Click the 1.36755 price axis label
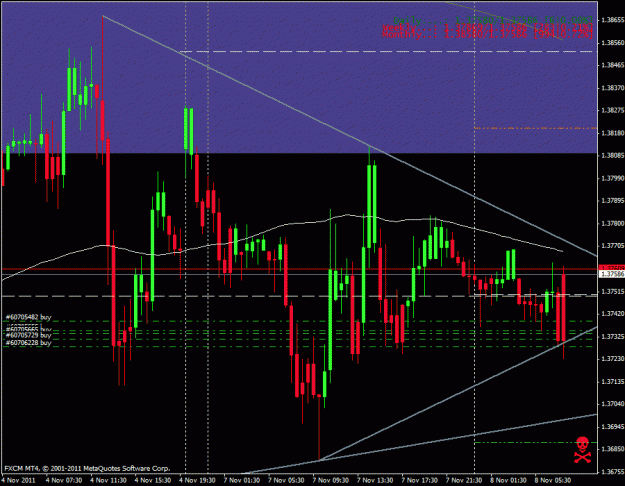 tap(613, 472)
